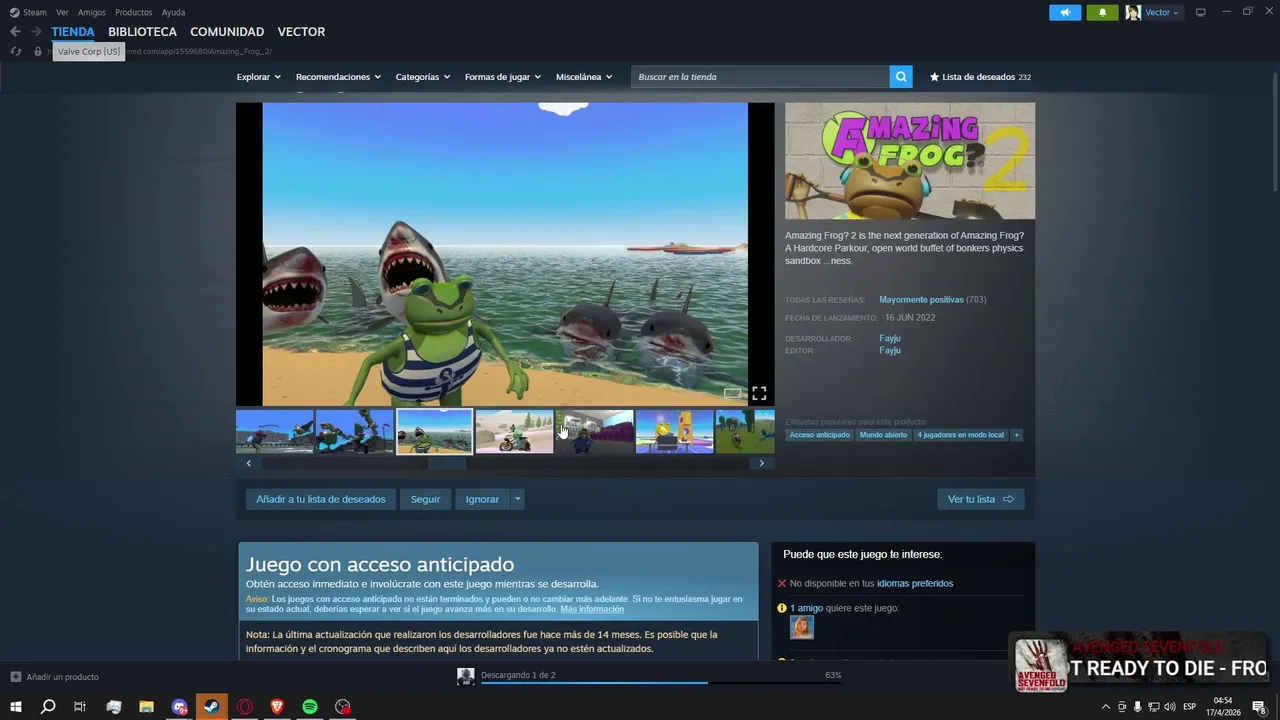
Task: Open Windows search from the taskbar
Action: [48, 707]
